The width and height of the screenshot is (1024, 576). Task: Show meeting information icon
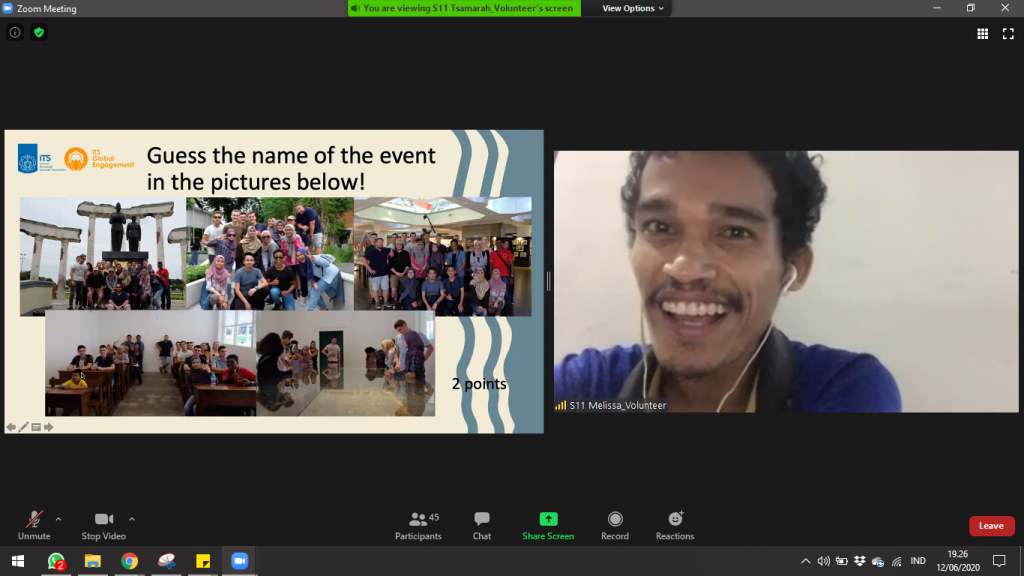[x=15, y=33]
